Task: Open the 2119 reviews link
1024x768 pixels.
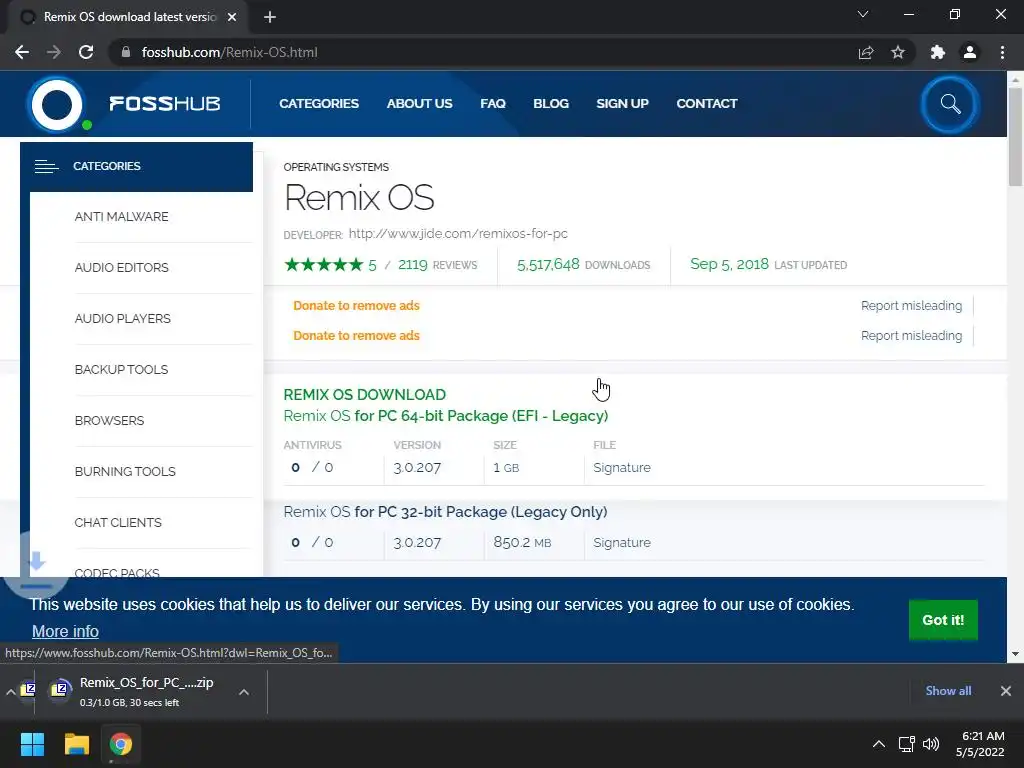Action: (x=438, y=264)
